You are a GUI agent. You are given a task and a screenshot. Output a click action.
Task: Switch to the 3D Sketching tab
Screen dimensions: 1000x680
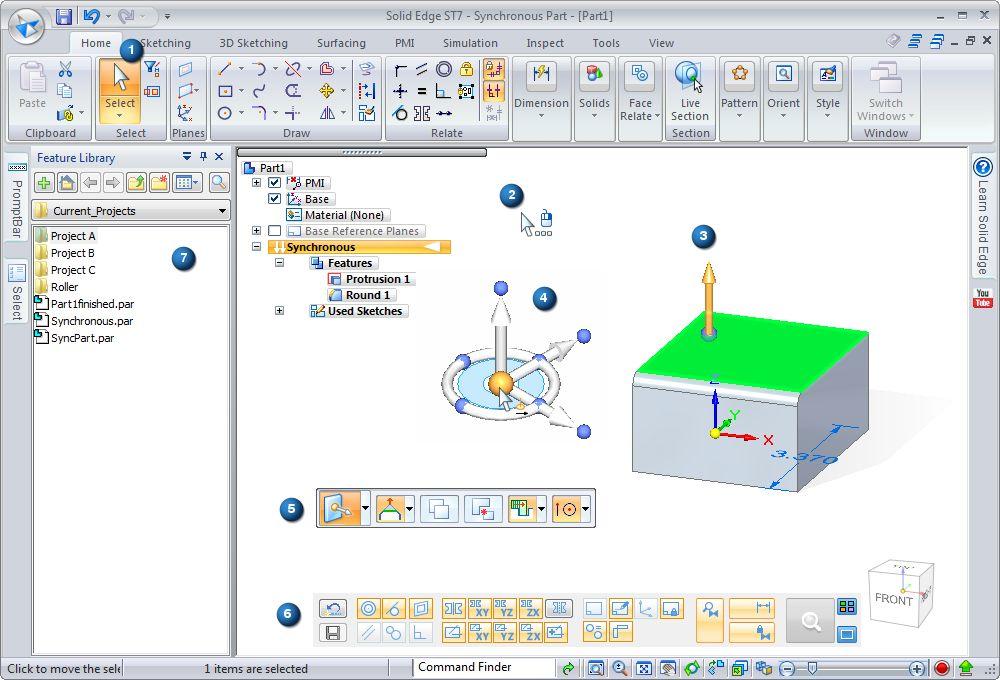(253, 43)
